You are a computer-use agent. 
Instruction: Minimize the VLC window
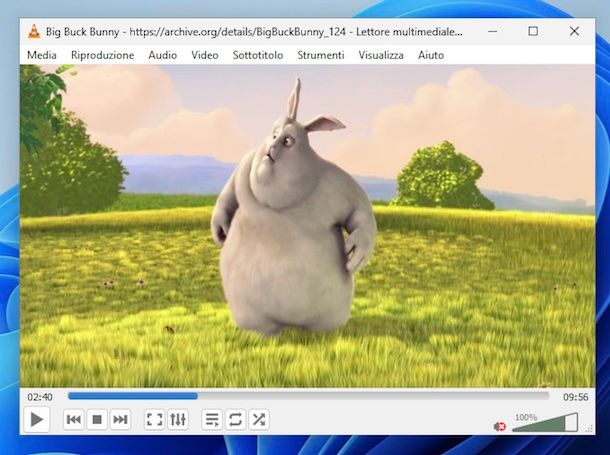(493, 31)
